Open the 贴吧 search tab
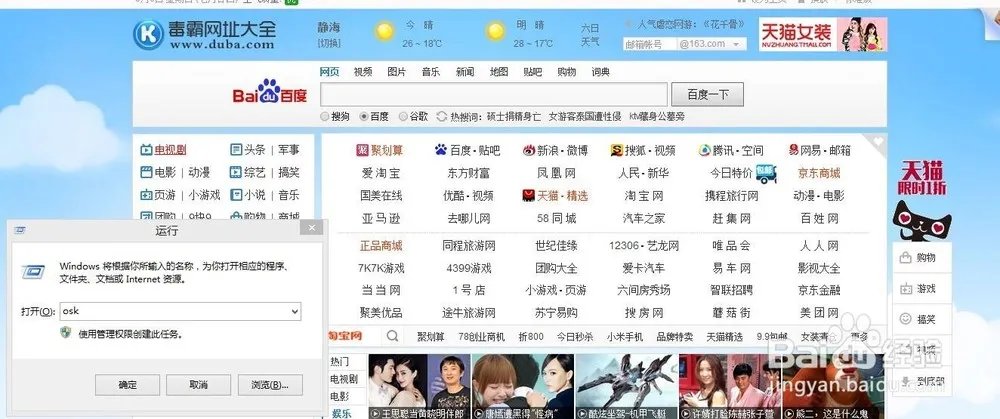The height and width of the screenshot is (419, 1000). 533,71
